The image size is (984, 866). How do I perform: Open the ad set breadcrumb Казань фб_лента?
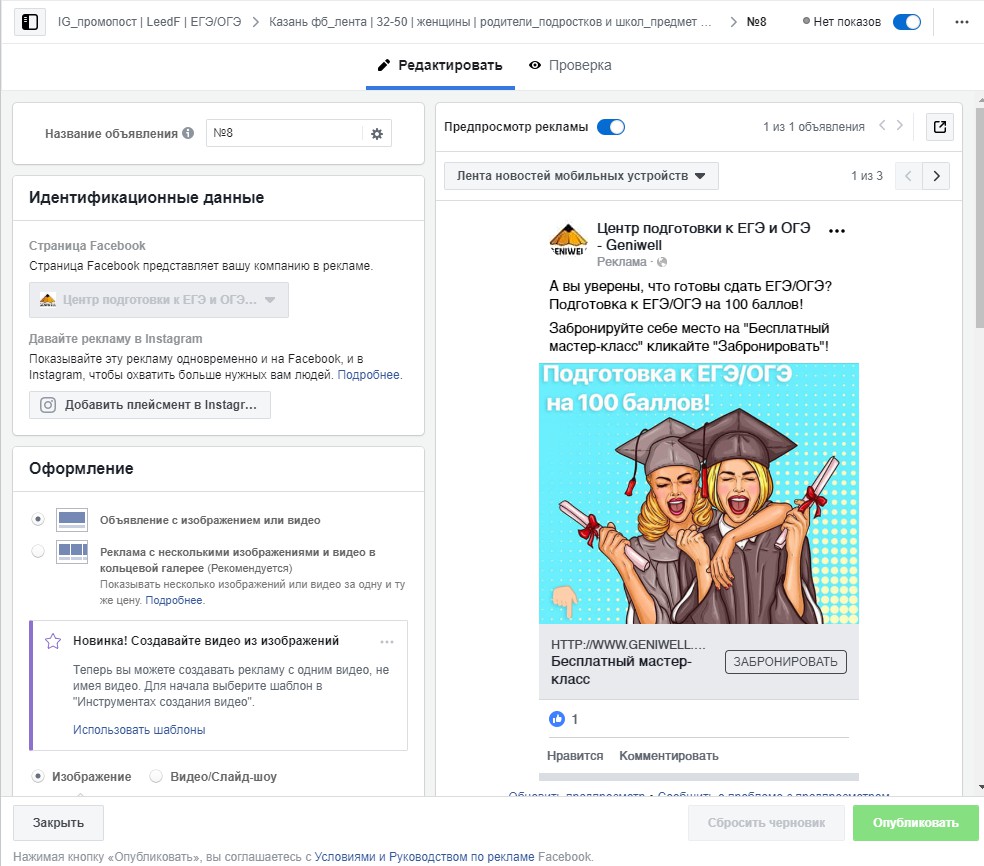click(x=489, y=22)
